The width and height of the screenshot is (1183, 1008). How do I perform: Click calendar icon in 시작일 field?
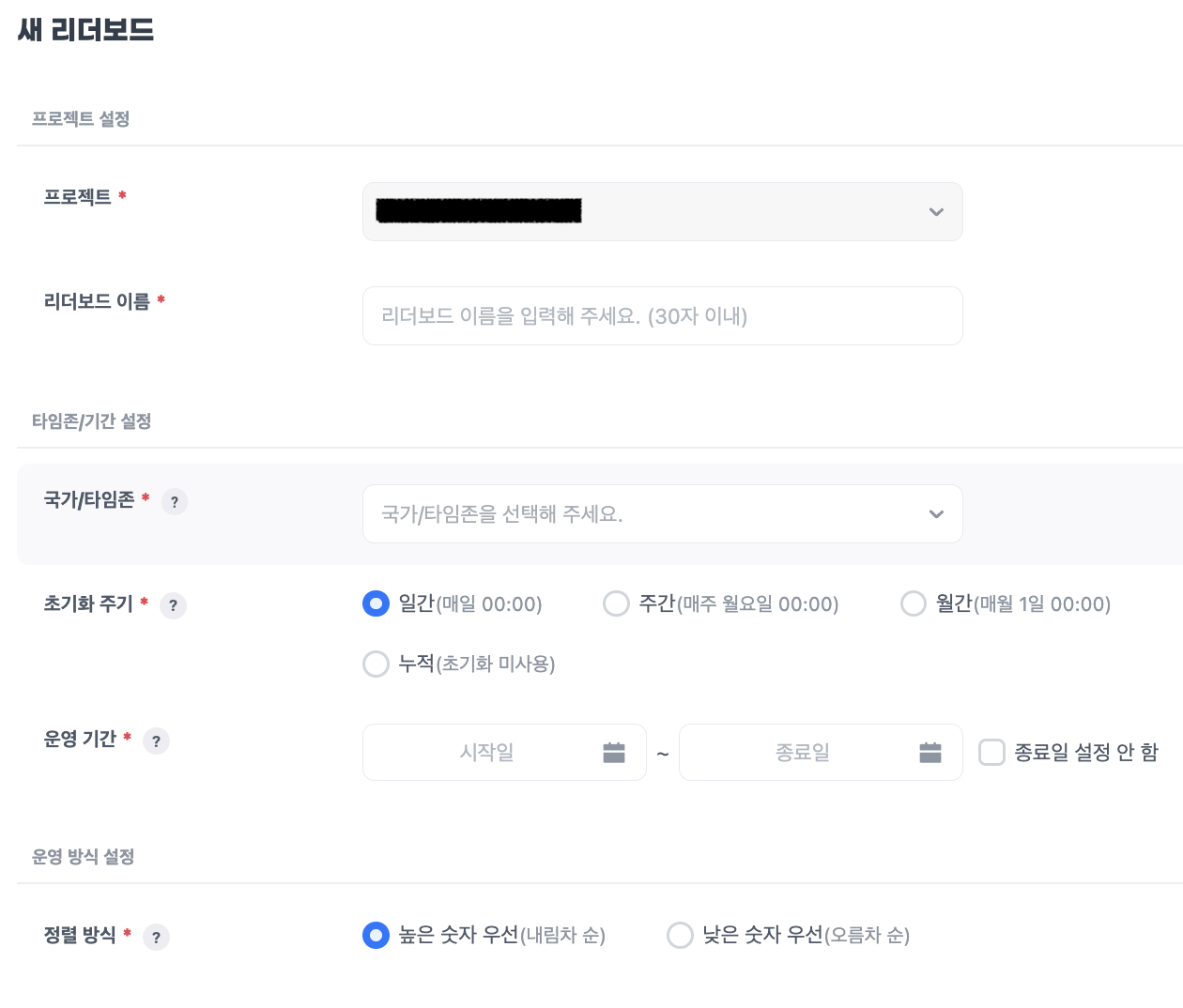pos(614,753)
